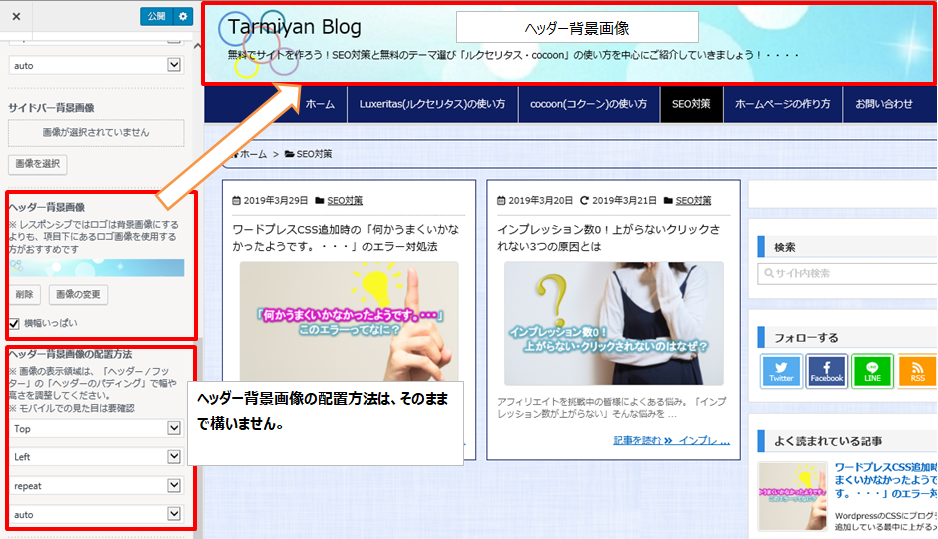The image size is (938, 539).
Task: Click the サイト内検索 search field
Action: (x=848, y=273)
